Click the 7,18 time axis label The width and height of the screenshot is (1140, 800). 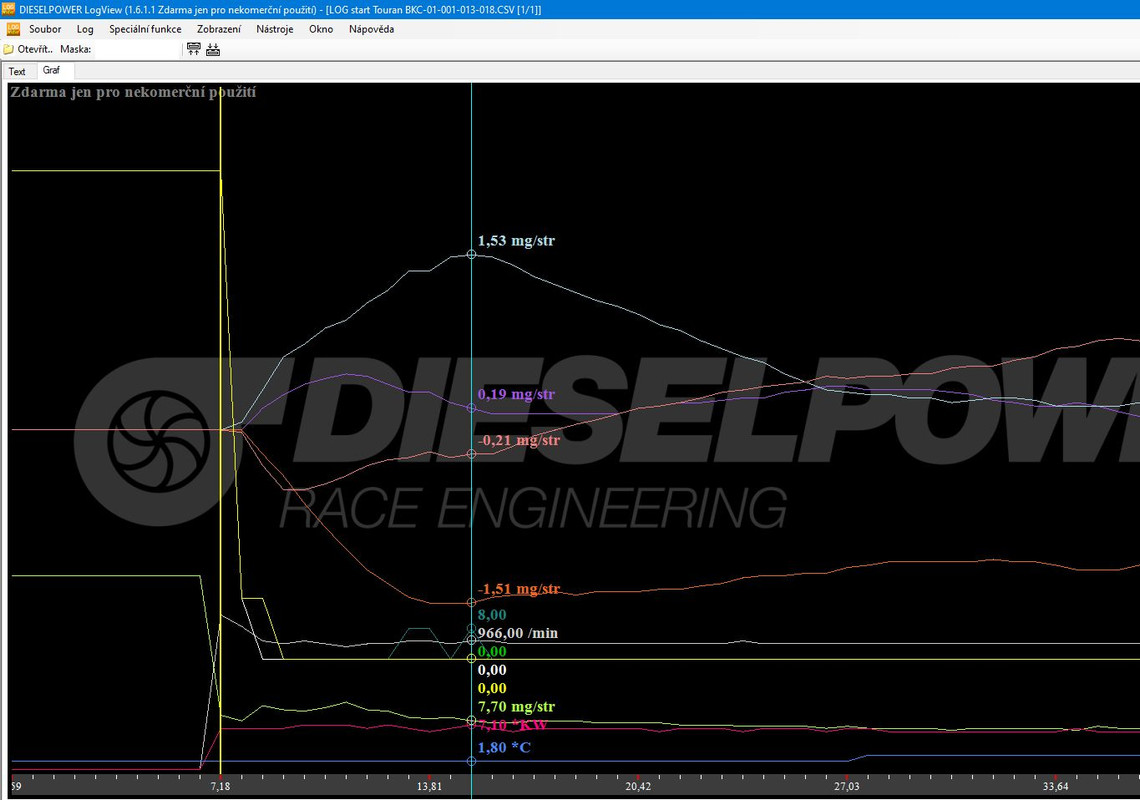point(220,787)
